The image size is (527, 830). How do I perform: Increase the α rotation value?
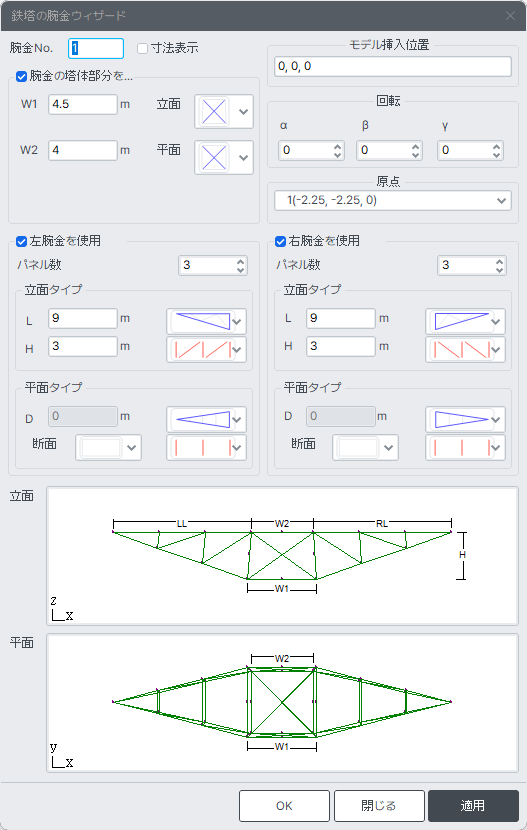click(338, 147)
